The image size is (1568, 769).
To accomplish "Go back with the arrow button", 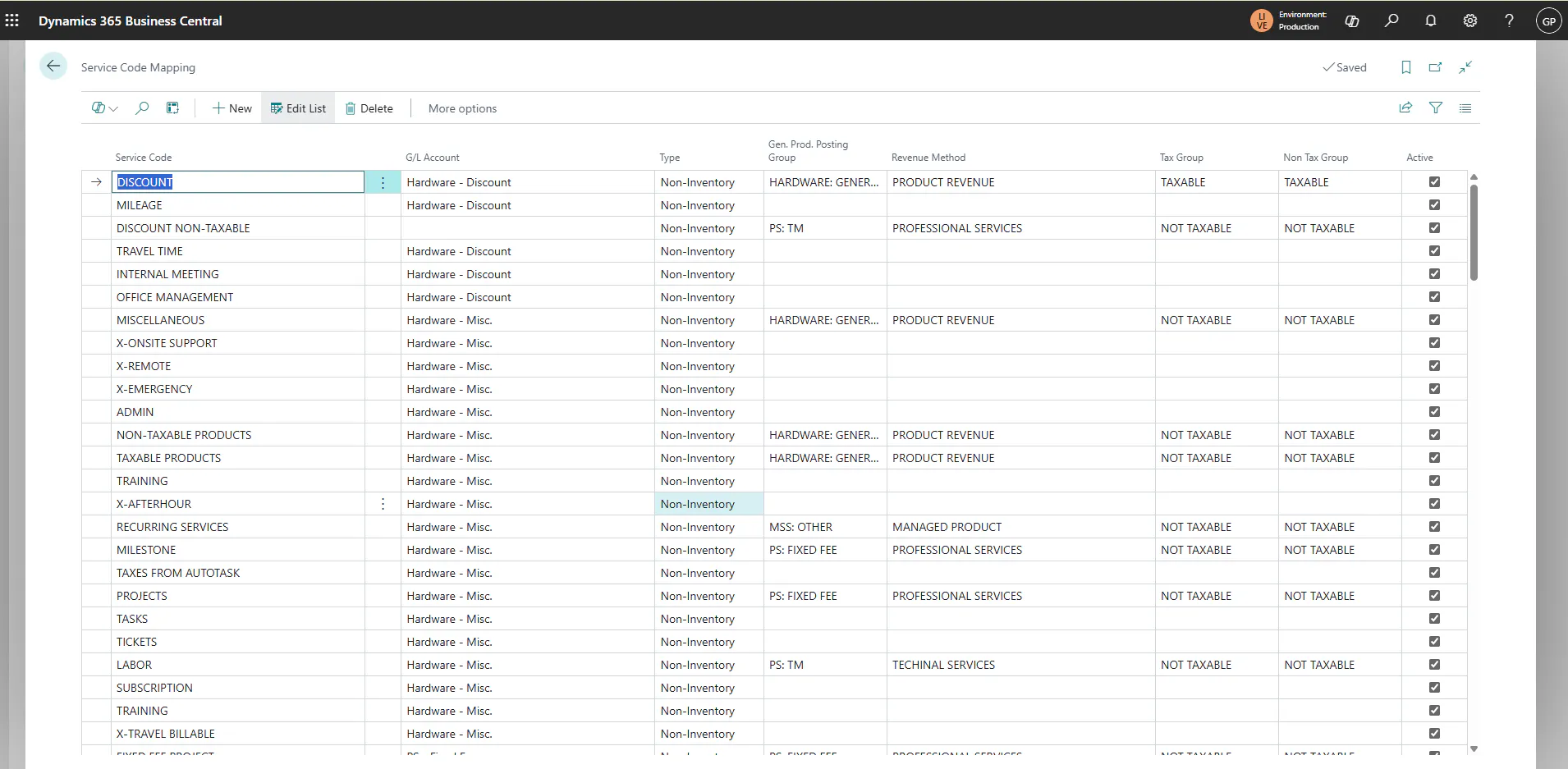I will coord(53,66).
